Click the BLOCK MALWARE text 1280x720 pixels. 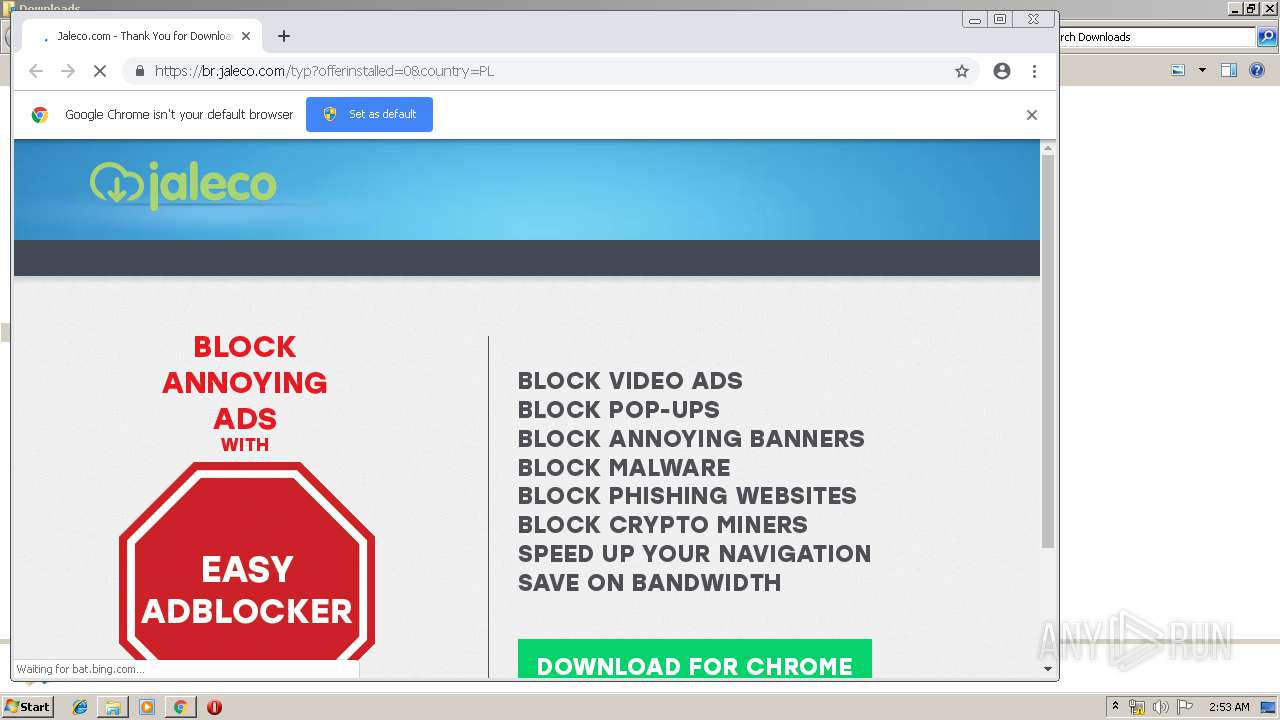coord(624,468)
